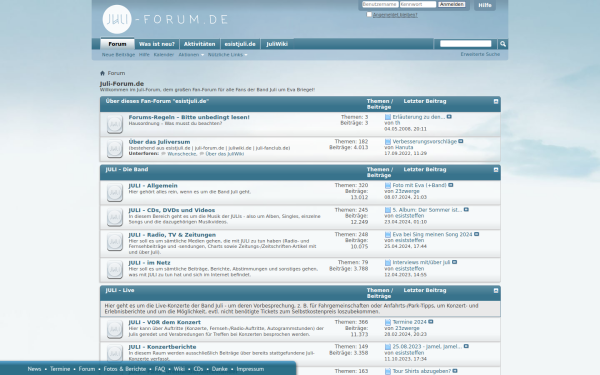Open Forums-Regeln - Bitte unbedingt lesen!
This screenshot has width=600, height=375.
(x=189, y=117)
